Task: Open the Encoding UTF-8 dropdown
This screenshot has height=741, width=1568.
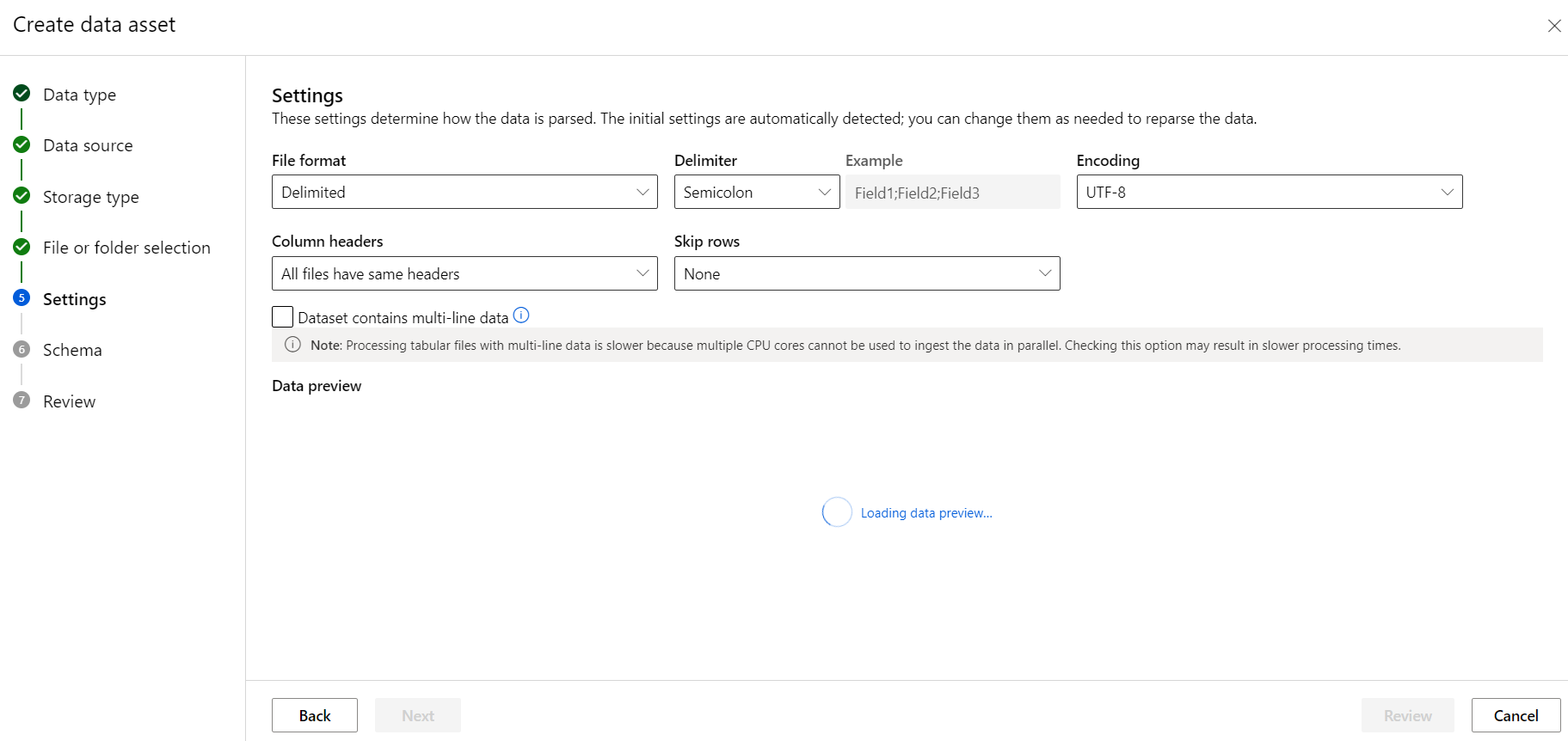Action: coord(1270,192)
